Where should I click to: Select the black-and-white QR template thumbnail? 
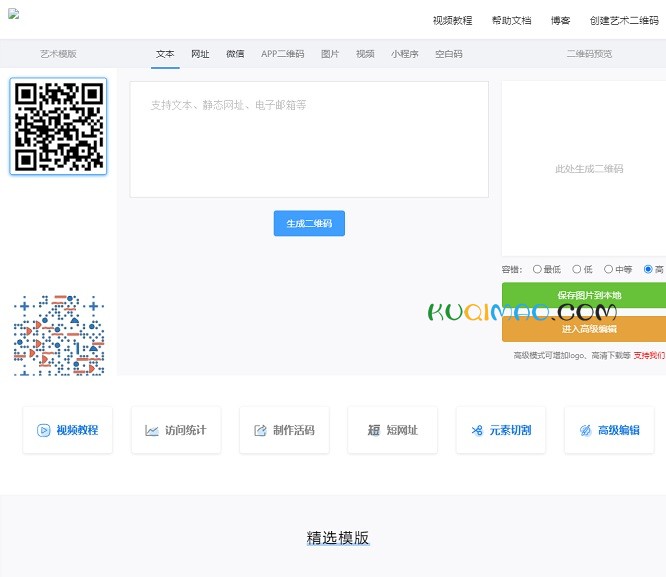pyautogui.click(x=58, y=126)
